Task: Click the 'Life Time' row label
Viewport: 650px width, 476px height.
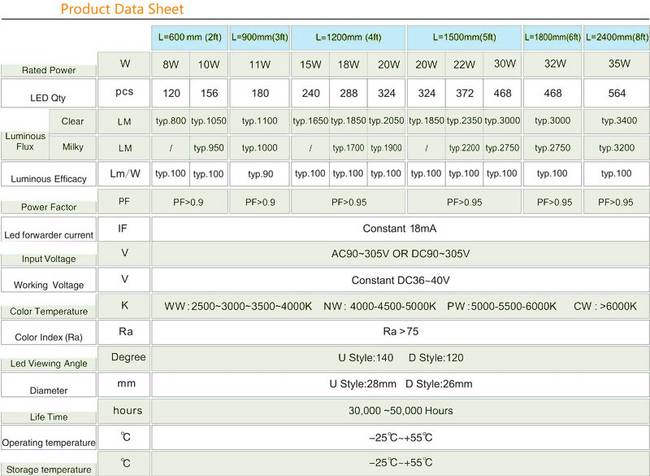Action: [x=49, y=417]
